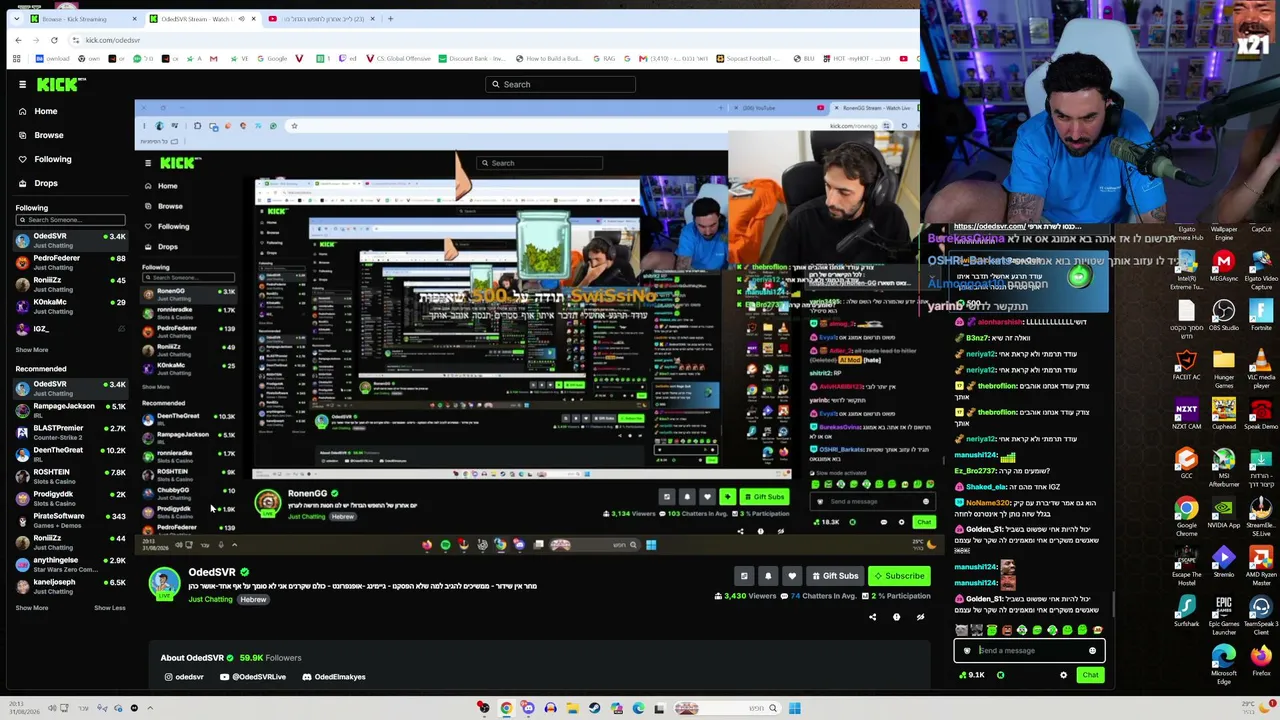This screenshot has height=720, width=1280.
Task: Open kaneljoseph in the Recommended list
Action: pos(70,586)
